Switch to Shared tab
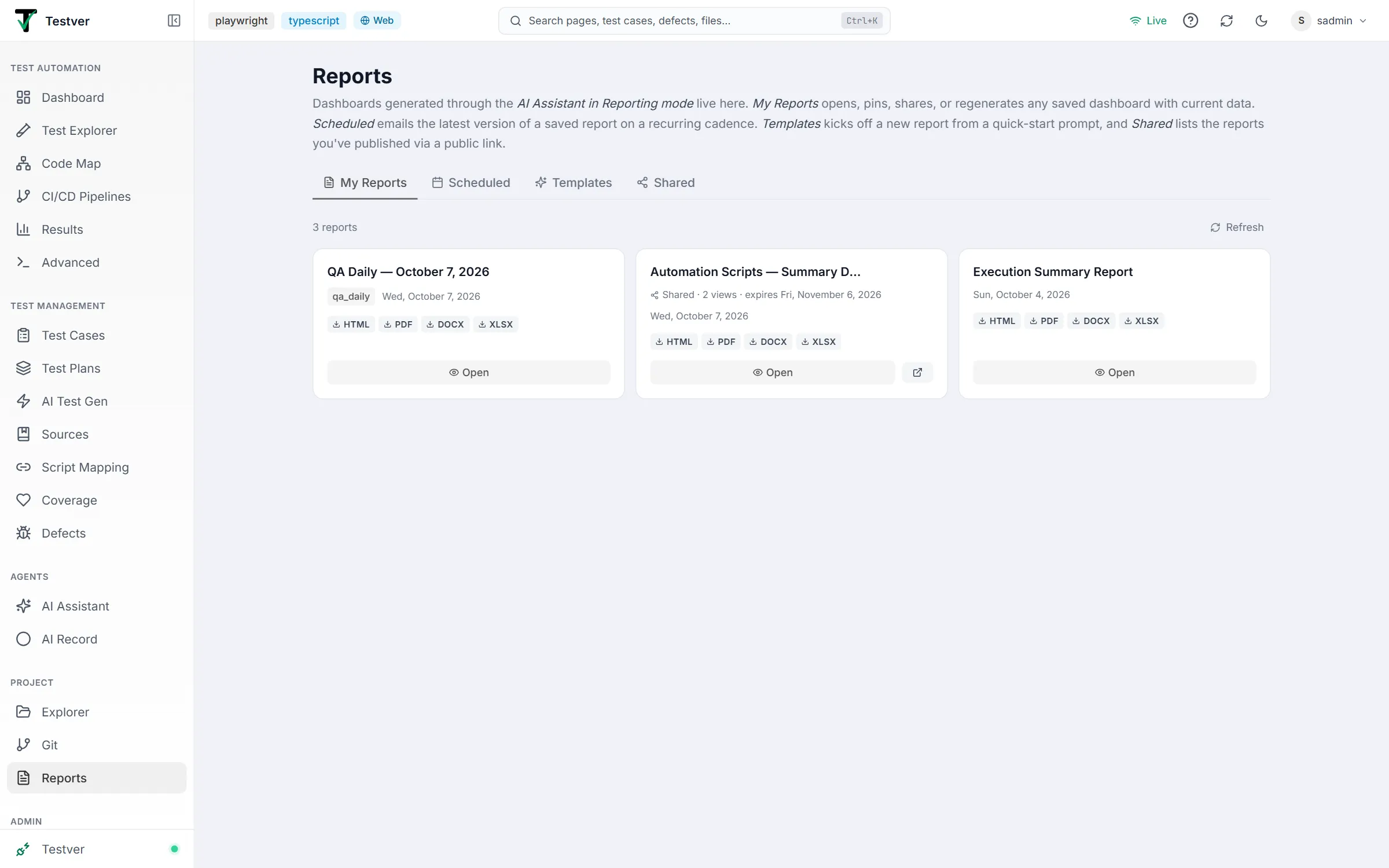This screenshot has width=1389, height=868. click(x=666, y=183)
